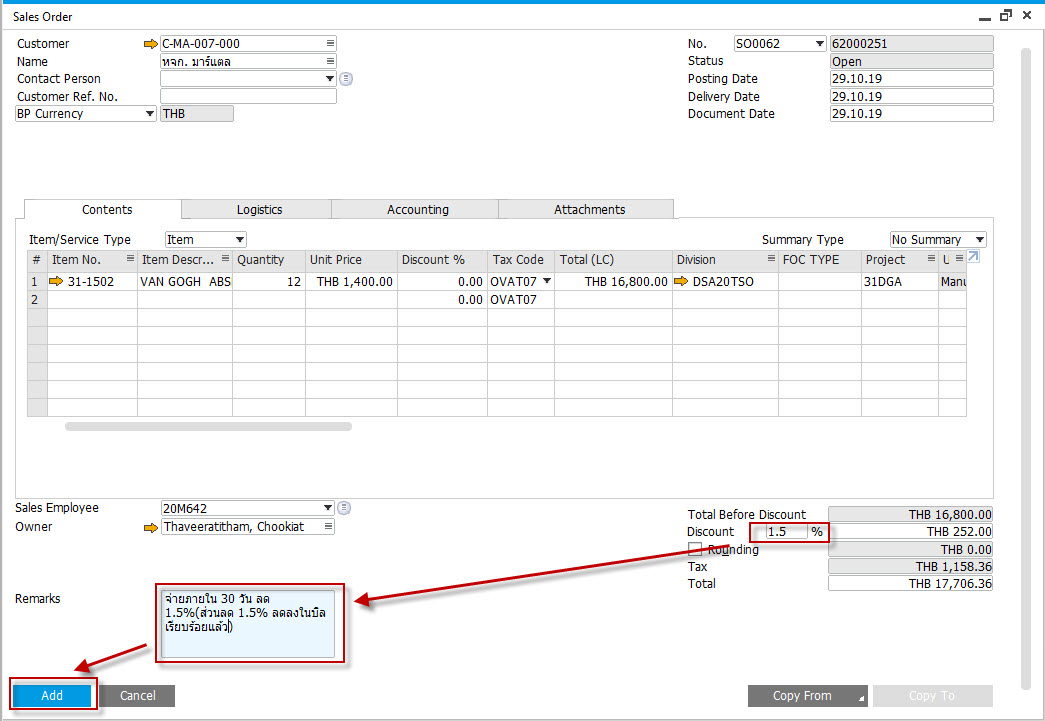Screen dimensions: 1045x721
Task: Click the Sales Employee details icon
Action: click(x=344, y=508)
